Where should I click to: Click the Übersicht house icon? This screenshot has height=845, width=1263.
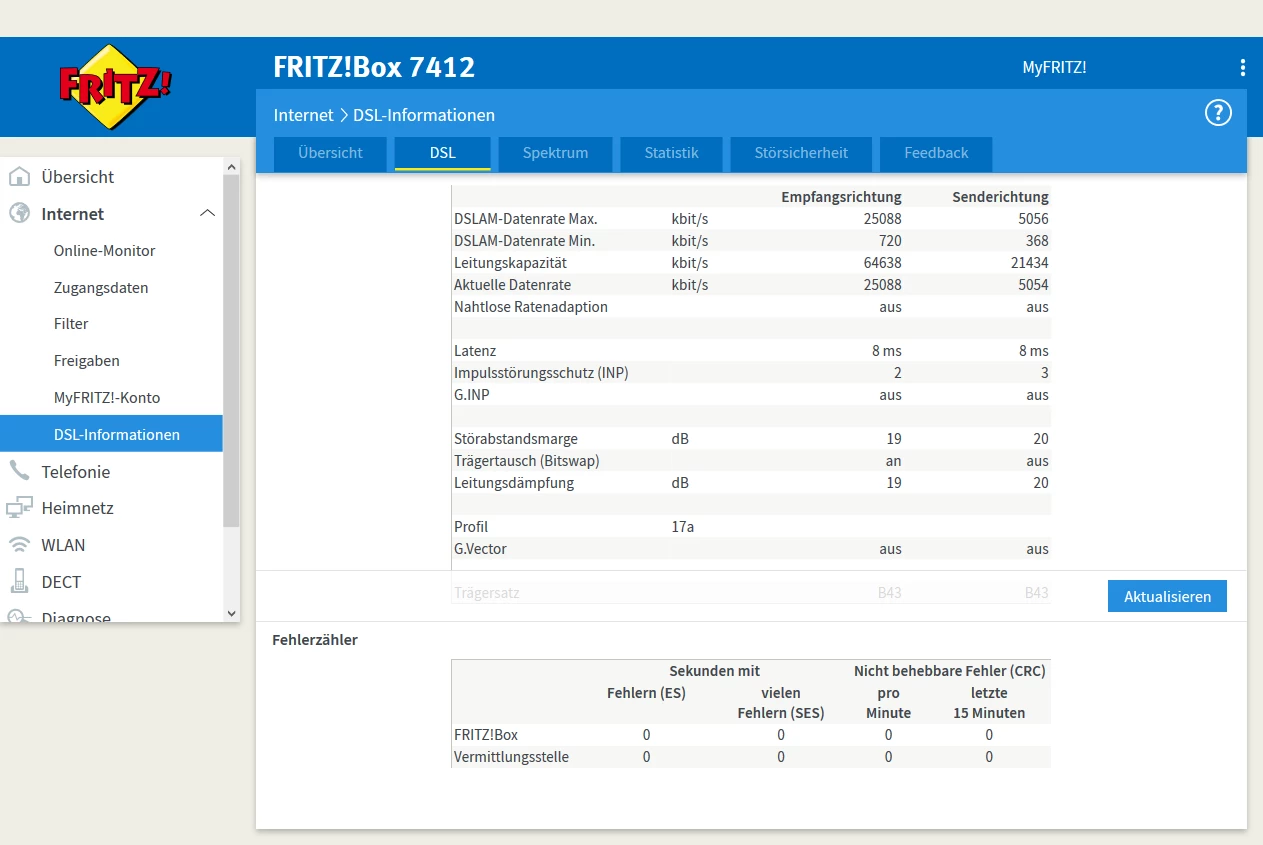click(x=19, y=177)
